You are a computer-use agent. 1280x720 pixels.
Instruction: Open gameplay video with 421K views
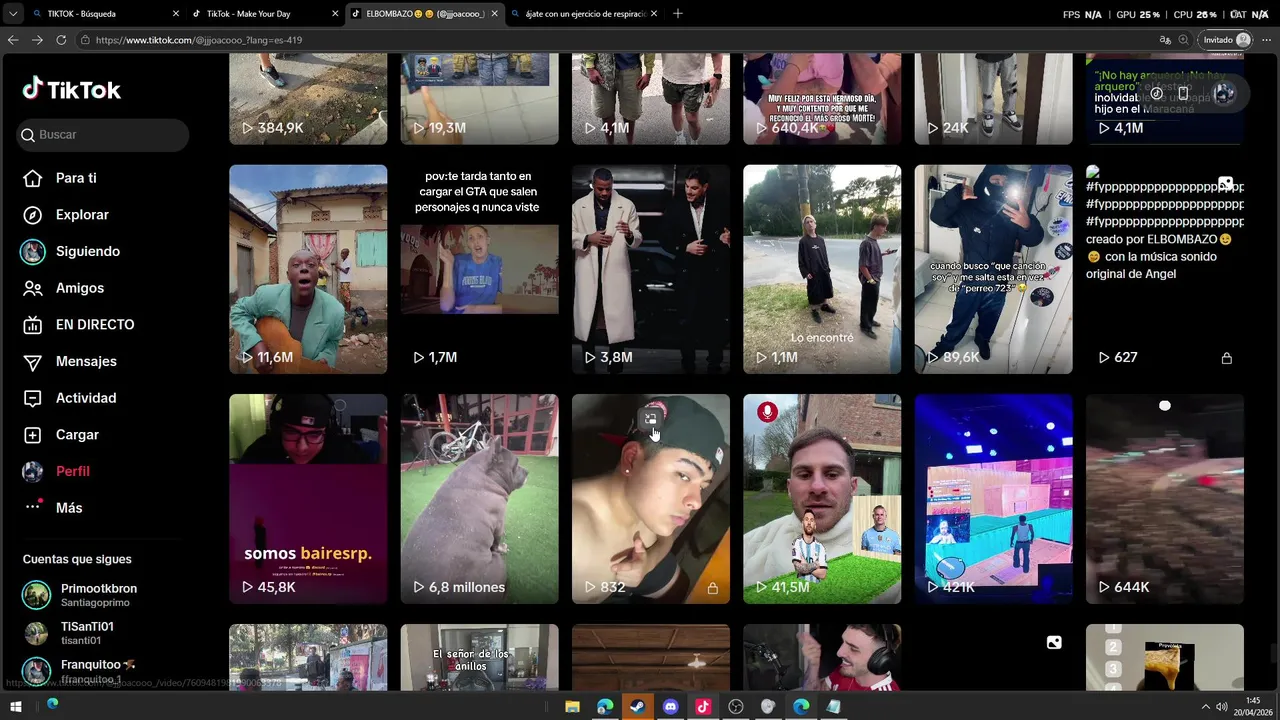point(994,499)
